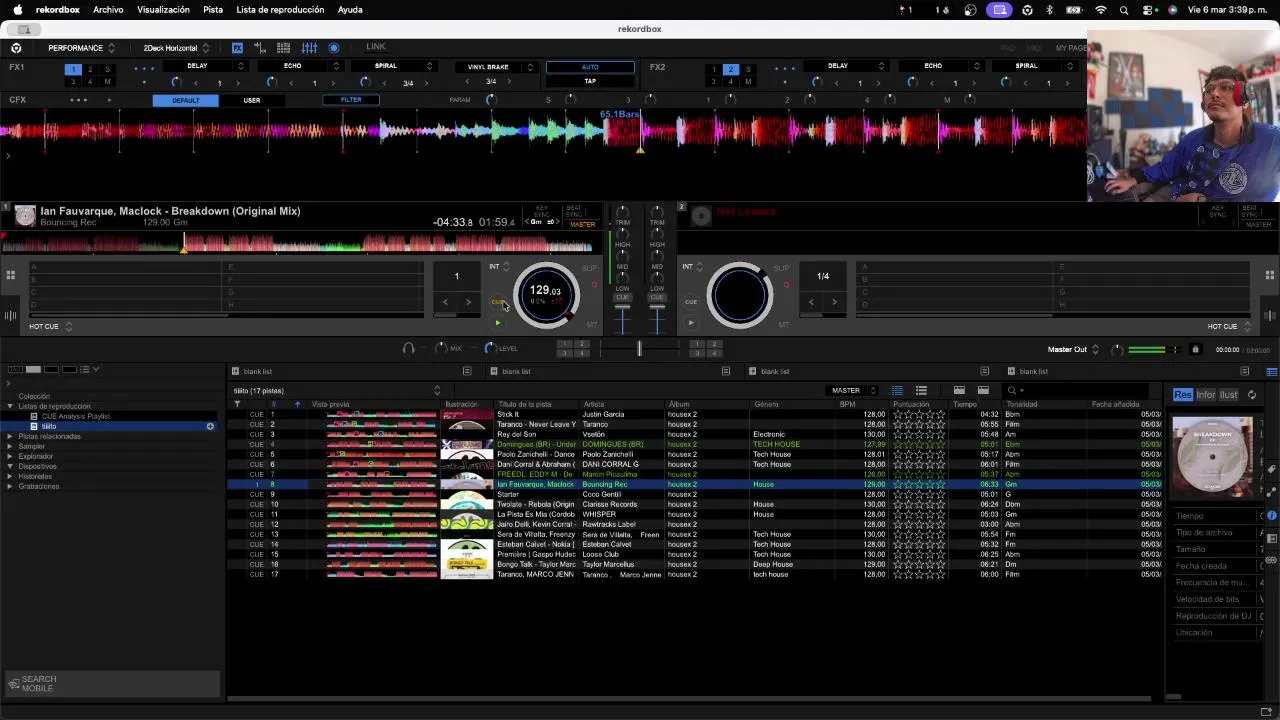Screen dimensions: 1280x720
Task: Open deck 2 HOT CUE mode dropdown
Action: coord(1228,327)
